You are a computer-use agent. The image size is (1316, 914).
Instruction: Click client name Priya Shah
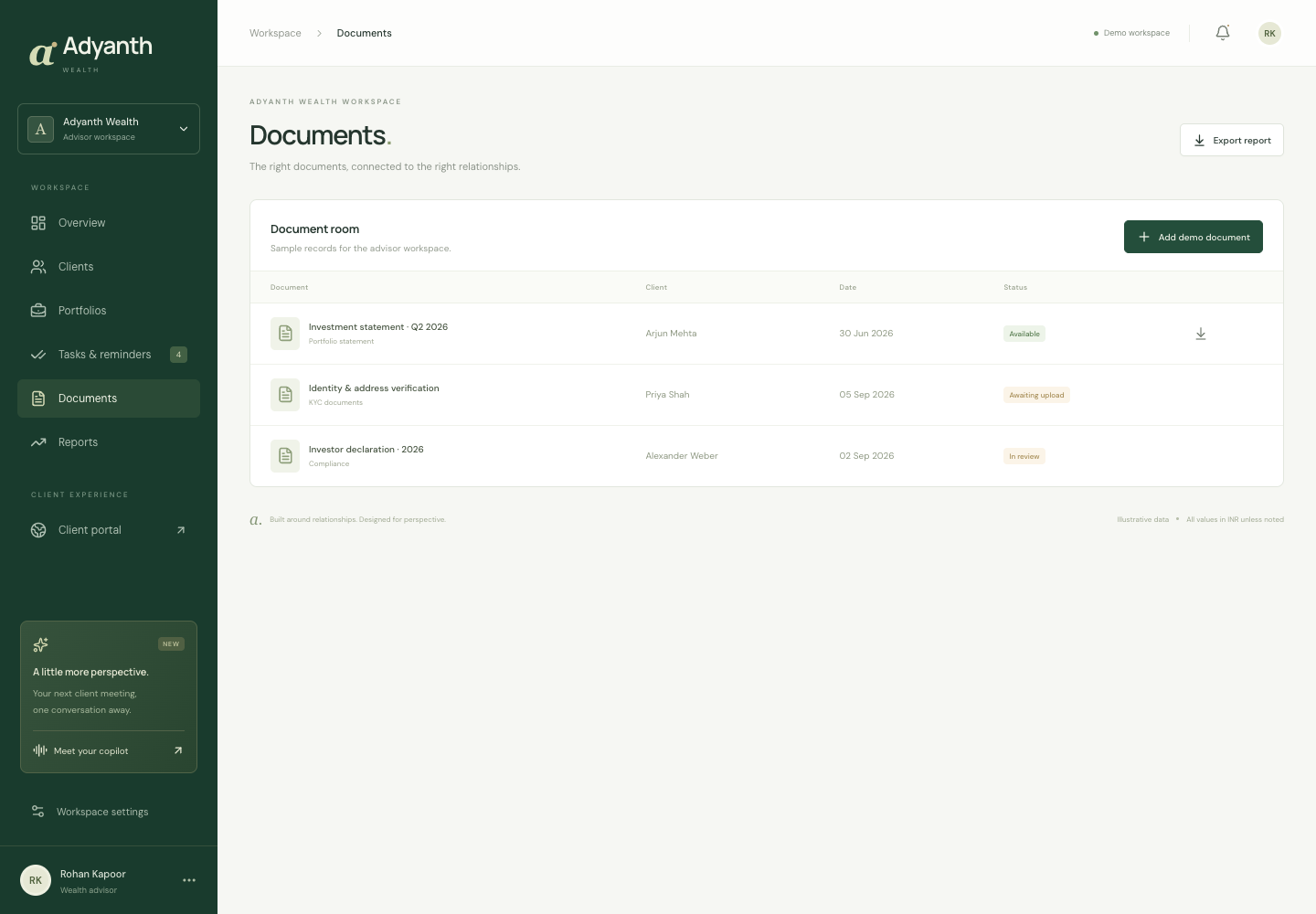(667, 395)
